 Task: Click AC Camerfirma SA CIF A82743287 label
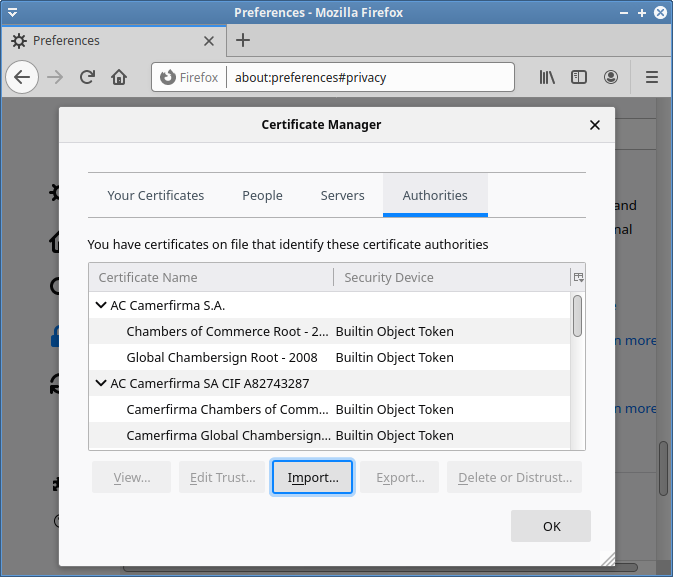pos(210,383)
